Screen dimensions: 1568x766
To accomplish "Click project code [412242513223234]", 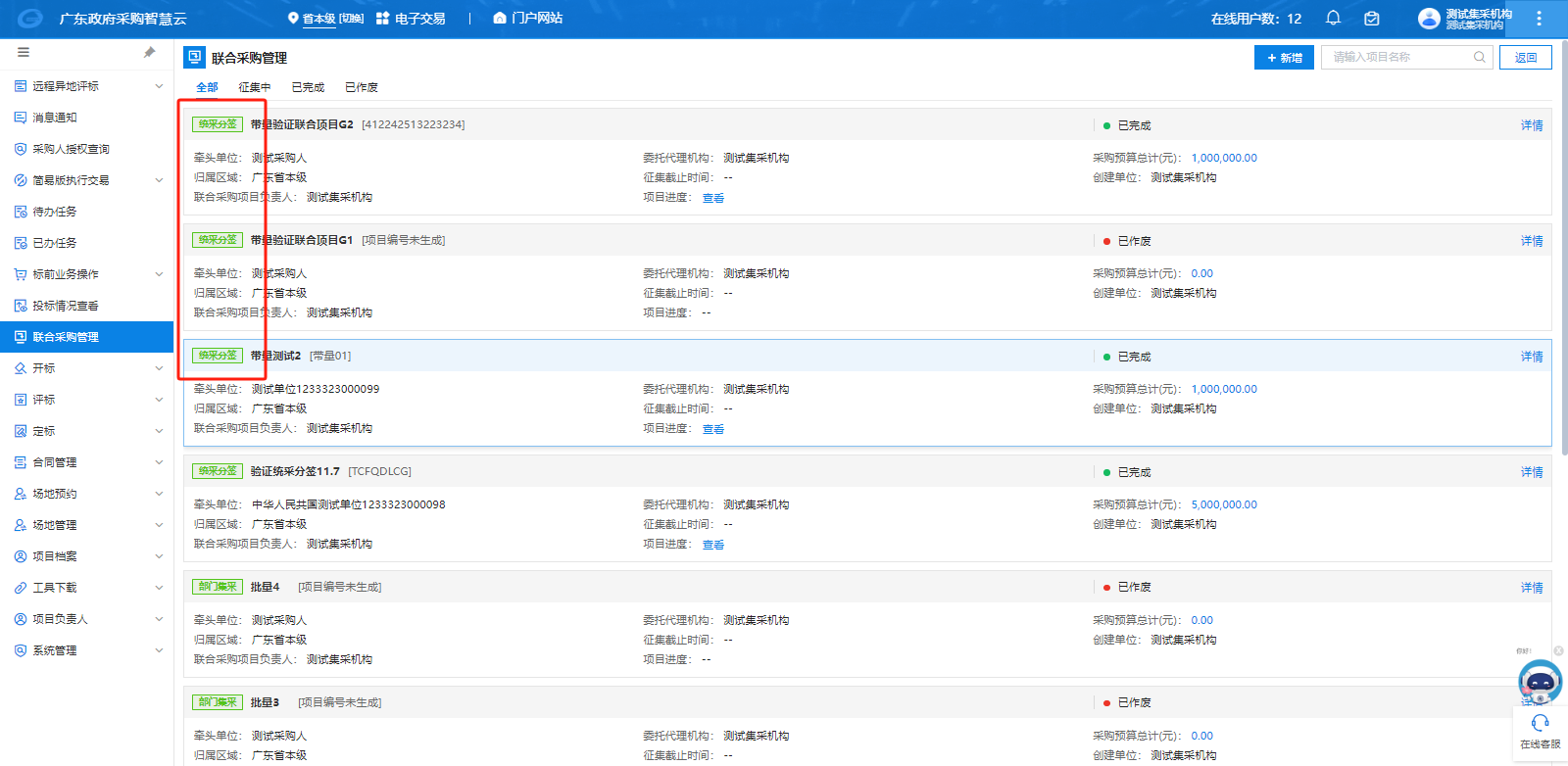I will (414, 124).
